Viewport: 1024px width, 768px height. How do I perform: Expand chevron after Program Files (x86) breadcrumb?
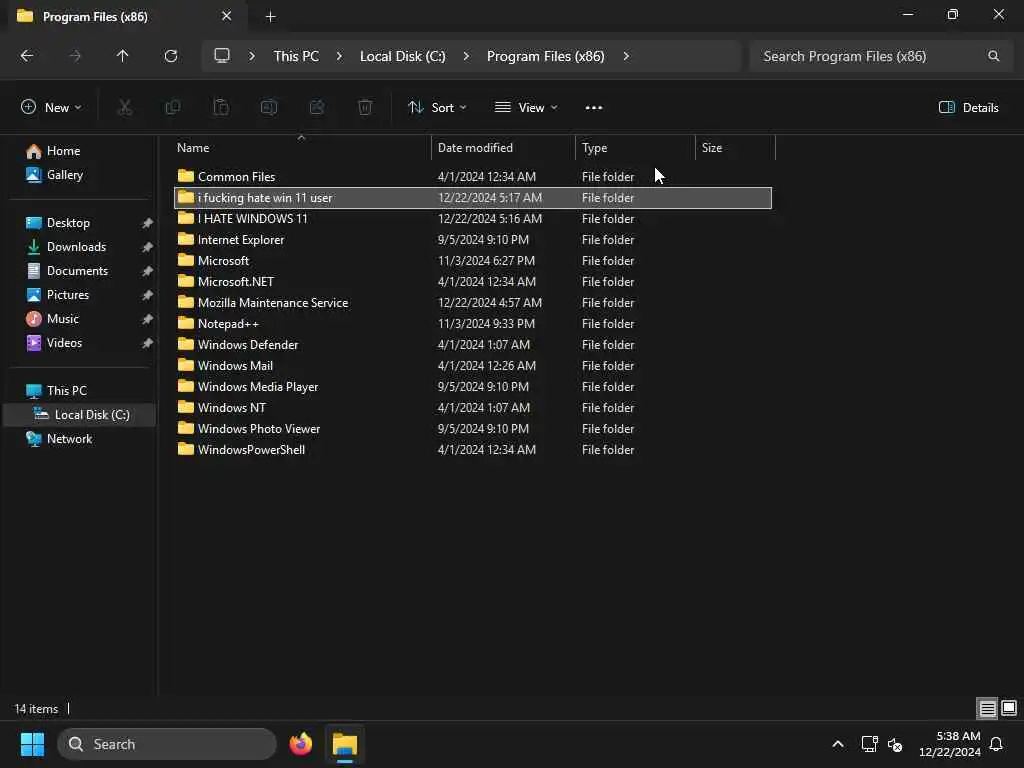pyautogui.click(x=626, y=56)
